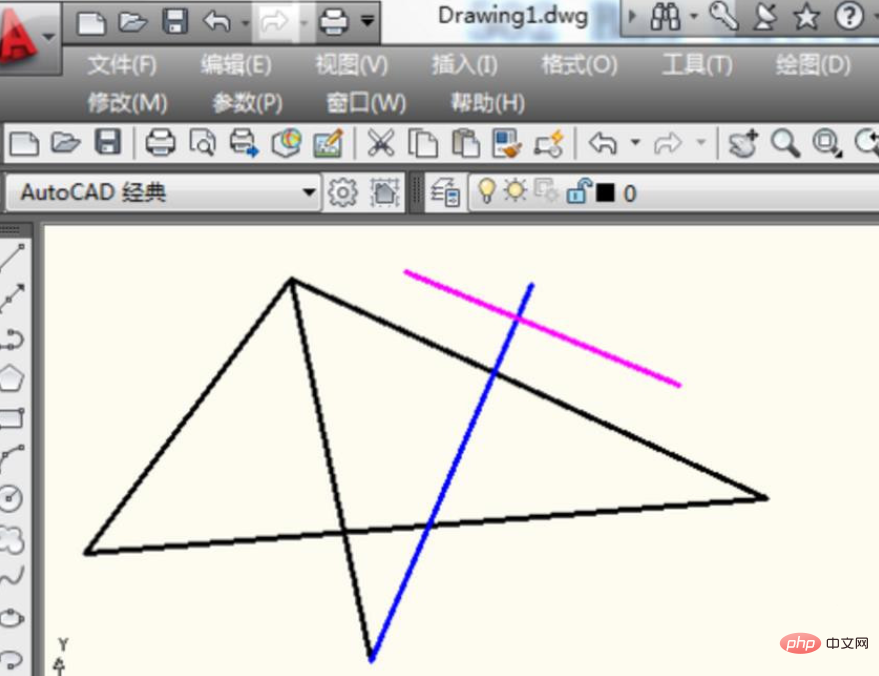Click Open folder in standard toolbar
Viewport: 879px width, 676px height.
66,142
